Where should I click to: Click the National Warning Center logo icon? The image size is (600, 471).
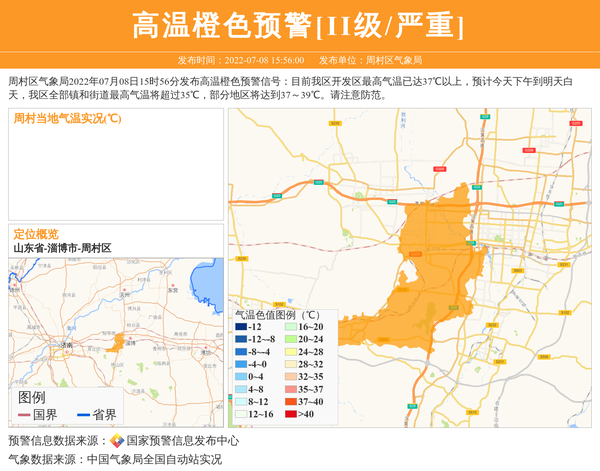(116, 440)
